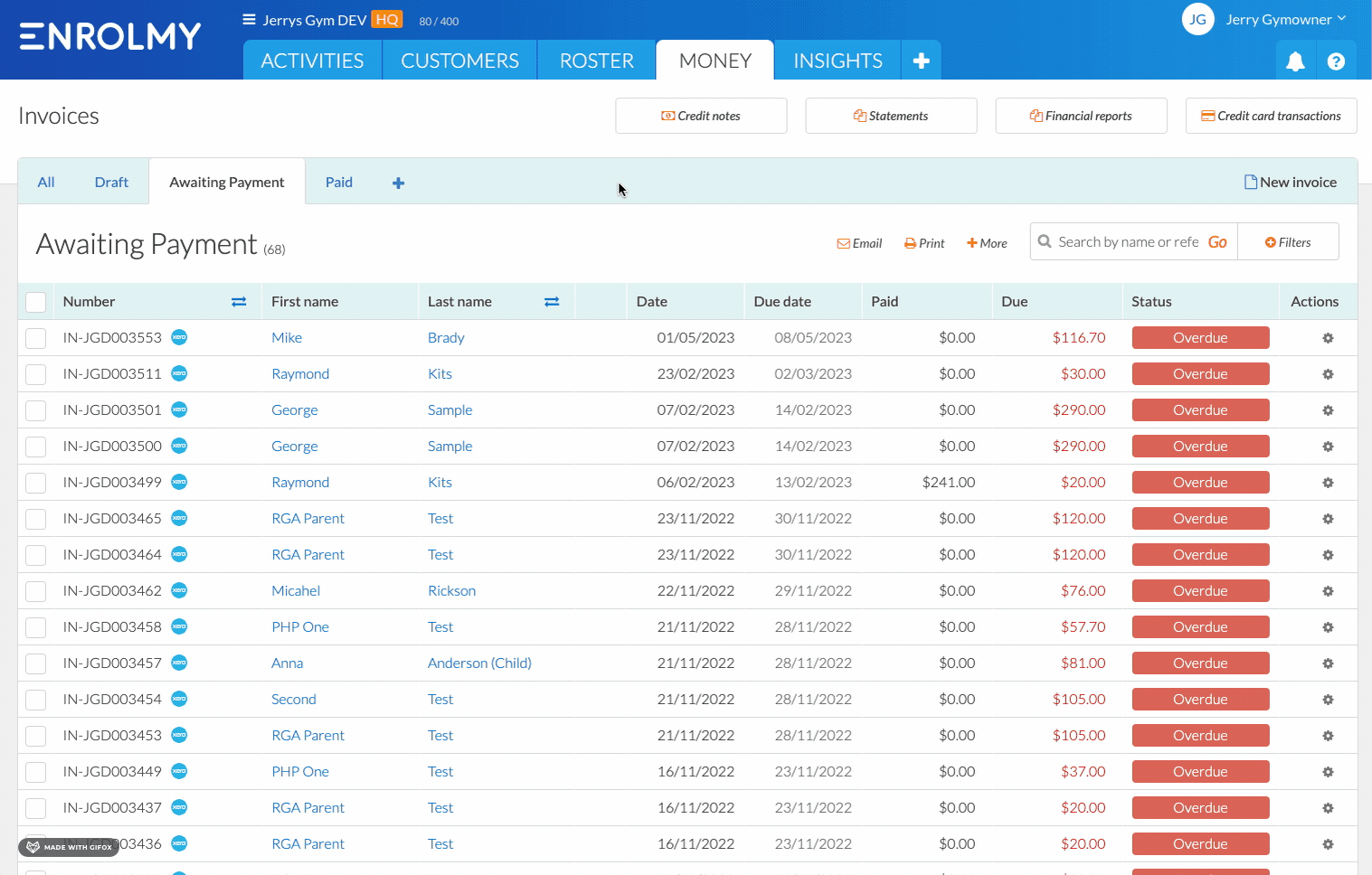Screen dimensions: 1372x875
Task: Select checkbox for invoice IN-JGD003458
Action: pos(36,627)
